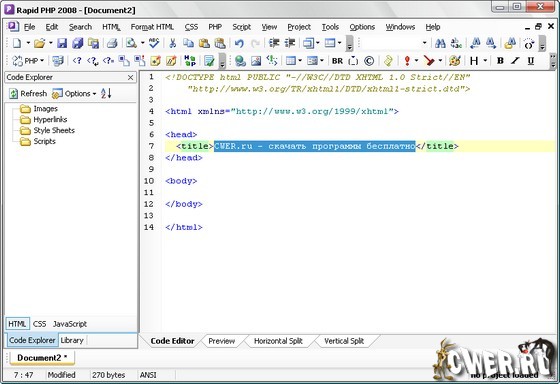
Task: Switch to the Library panel tab
Action: point(72,340)
